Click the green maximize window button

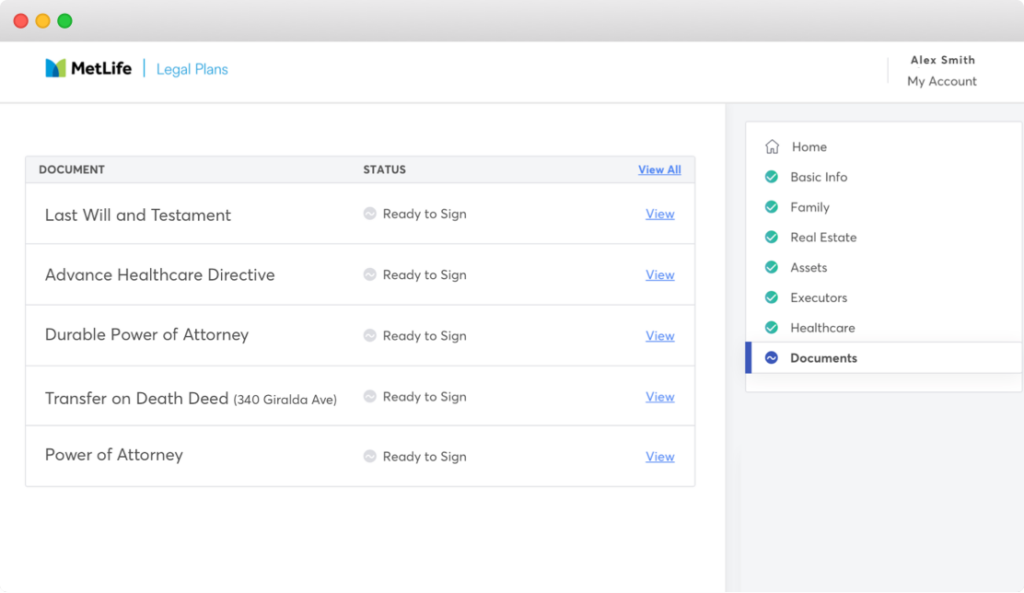65,21
